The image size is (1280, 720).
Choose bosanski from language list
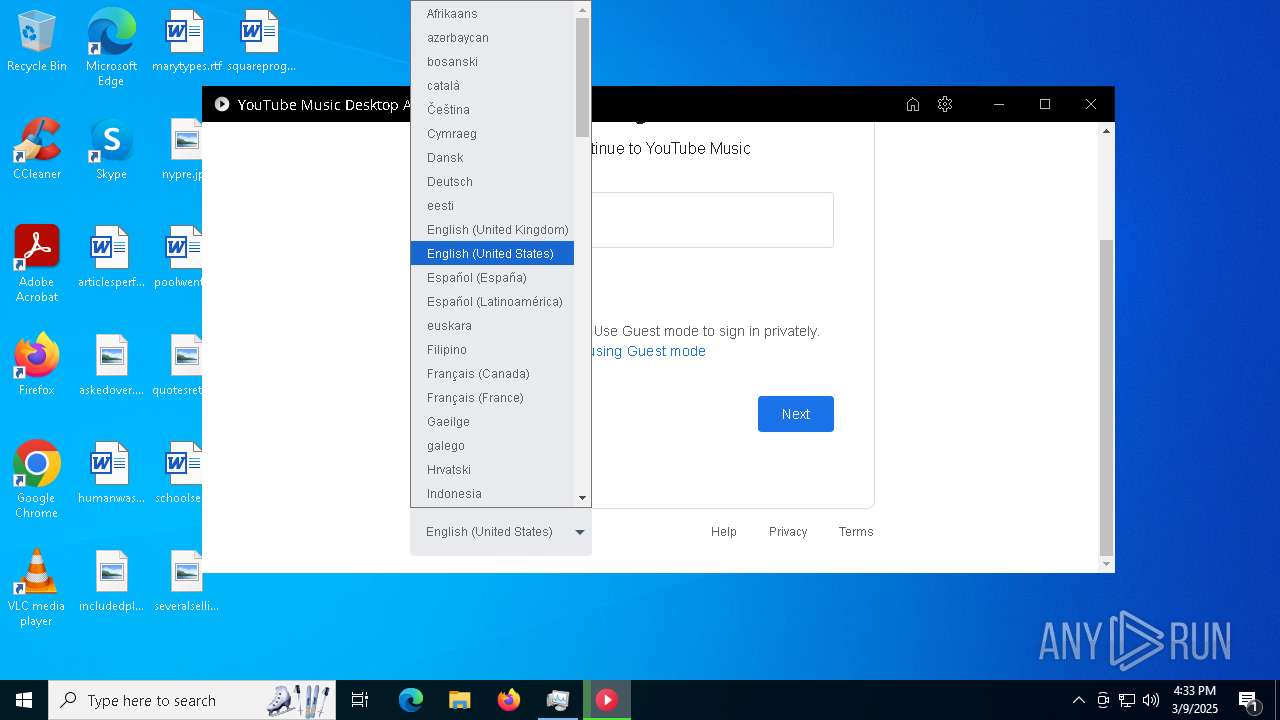[x=492, y=62]
